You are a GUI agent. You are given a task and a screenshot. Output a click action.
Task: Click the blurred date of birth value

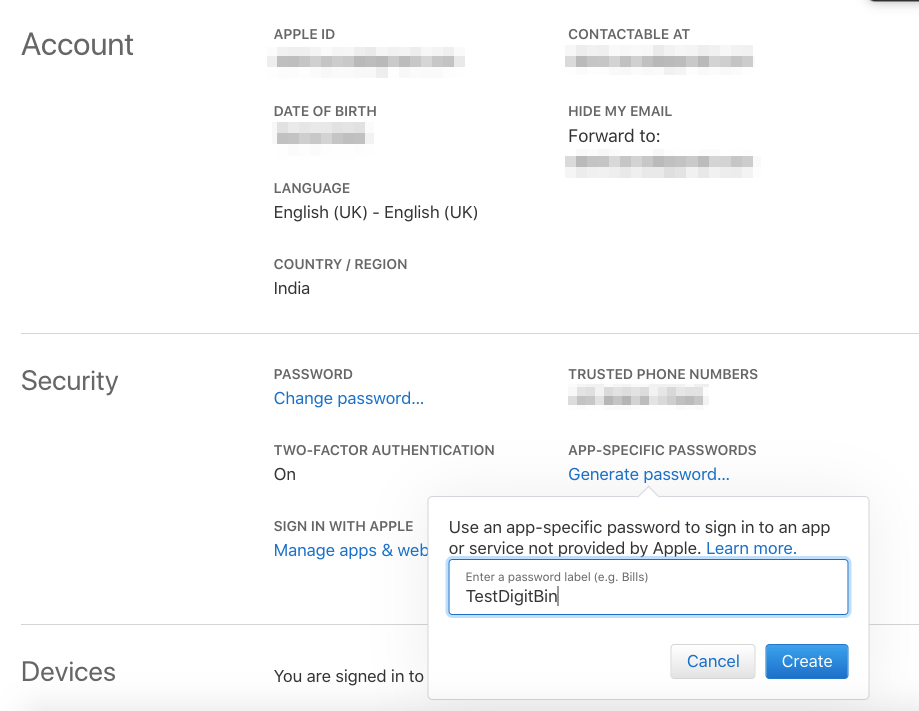click(x=324, y=138)
